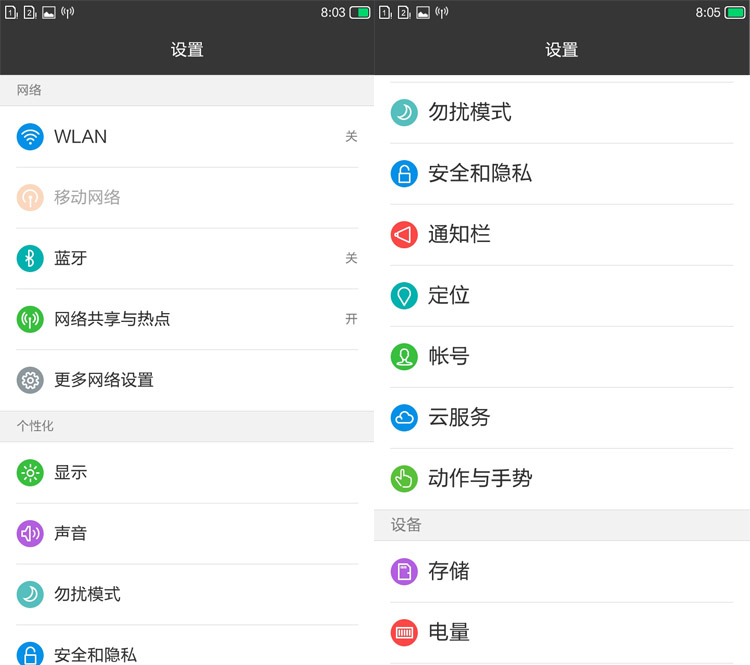Tap the blue padlock icon on the 8:05 screen

tap(404, 174)
